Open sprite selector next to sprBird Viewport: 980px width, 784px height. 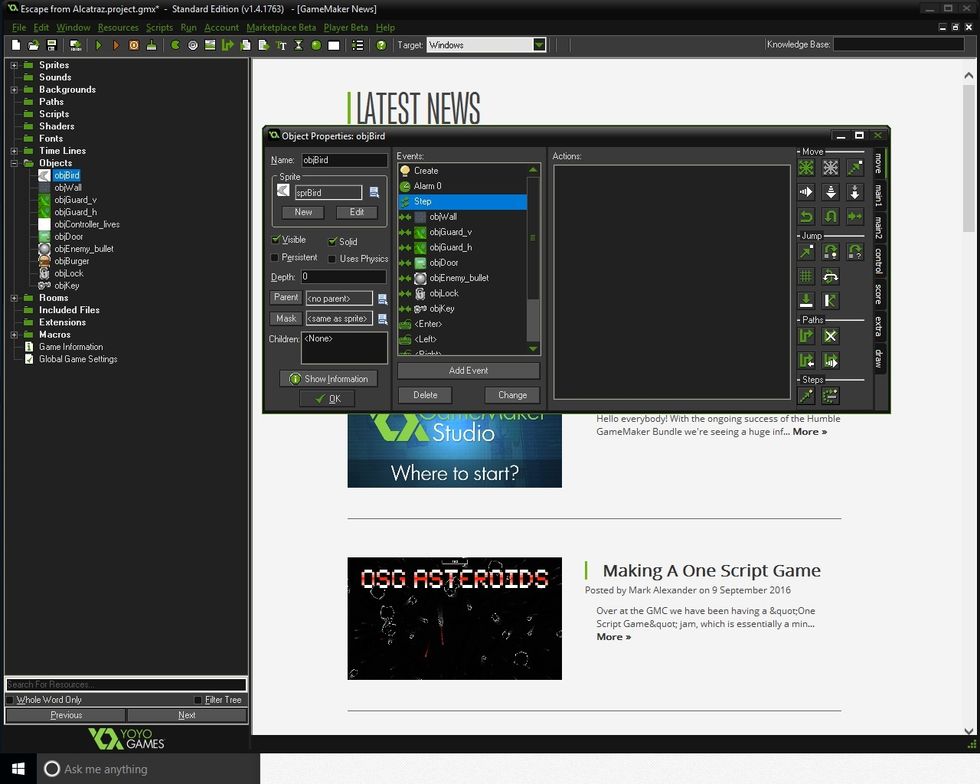coord(374,193)
